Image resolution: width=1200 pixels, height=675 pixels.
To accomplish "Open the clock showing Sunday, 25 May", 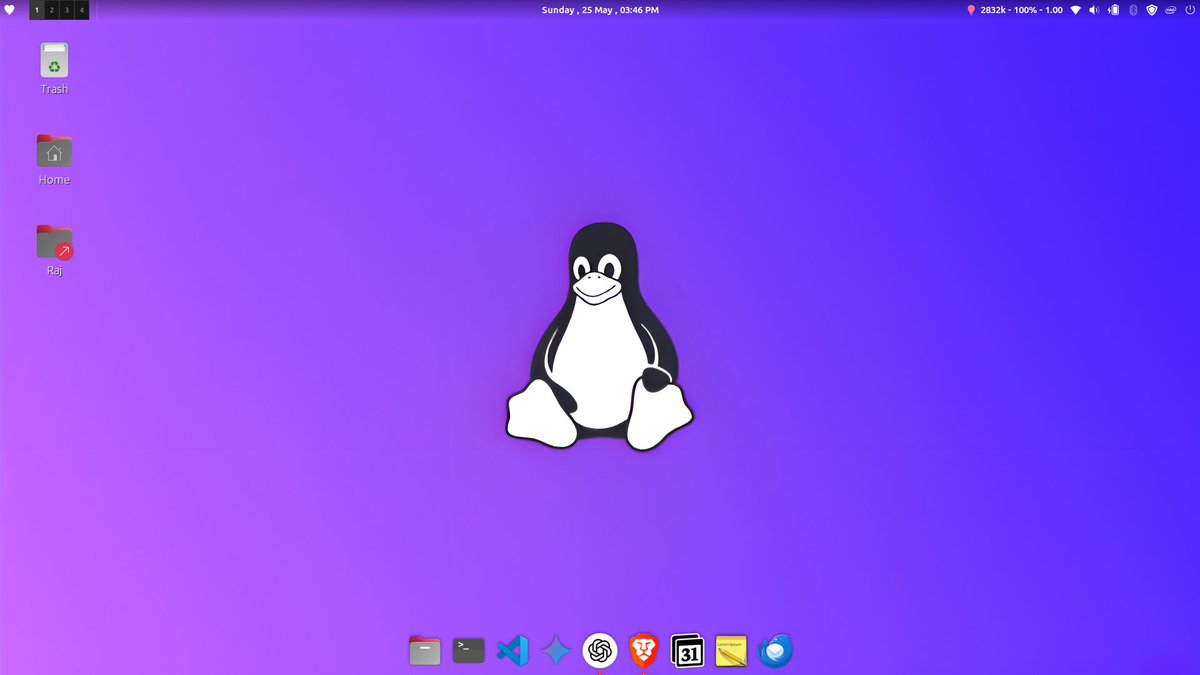I will pyautogui.click(x=600, y=10).
